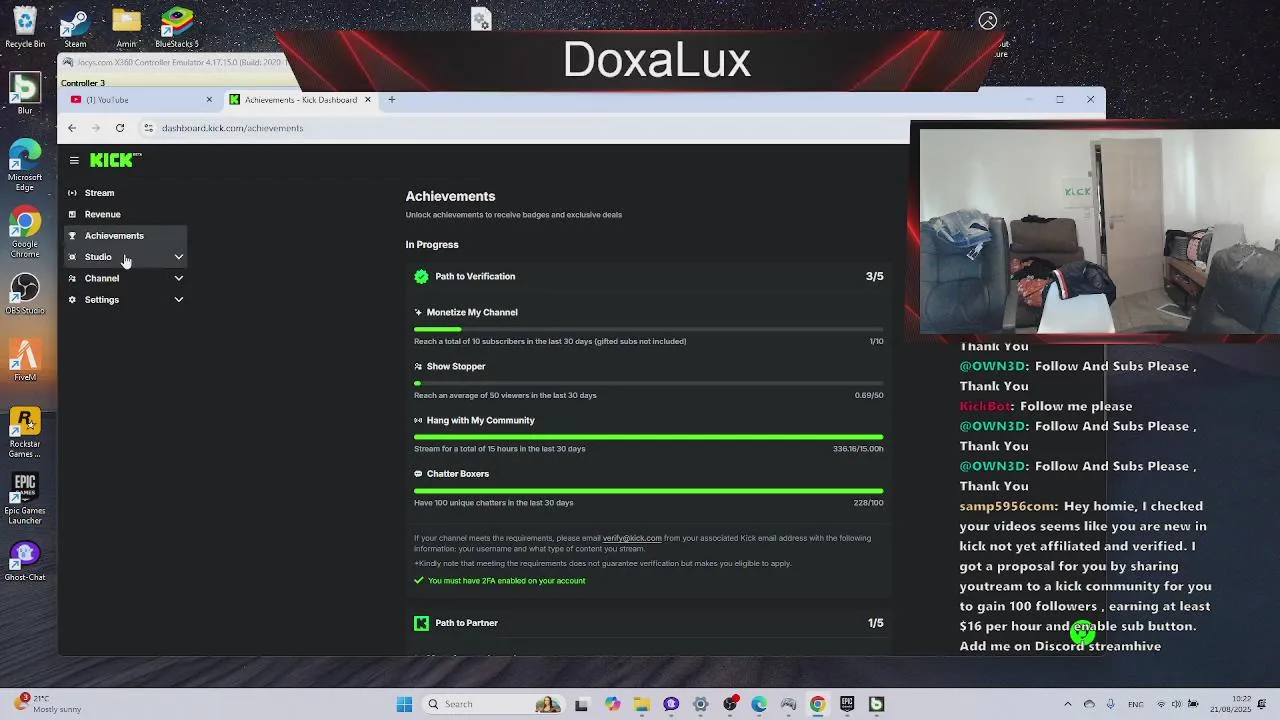Click the 'Path to Partner' heading
This screenshot has width=1280, height=720.
[466, 623]
